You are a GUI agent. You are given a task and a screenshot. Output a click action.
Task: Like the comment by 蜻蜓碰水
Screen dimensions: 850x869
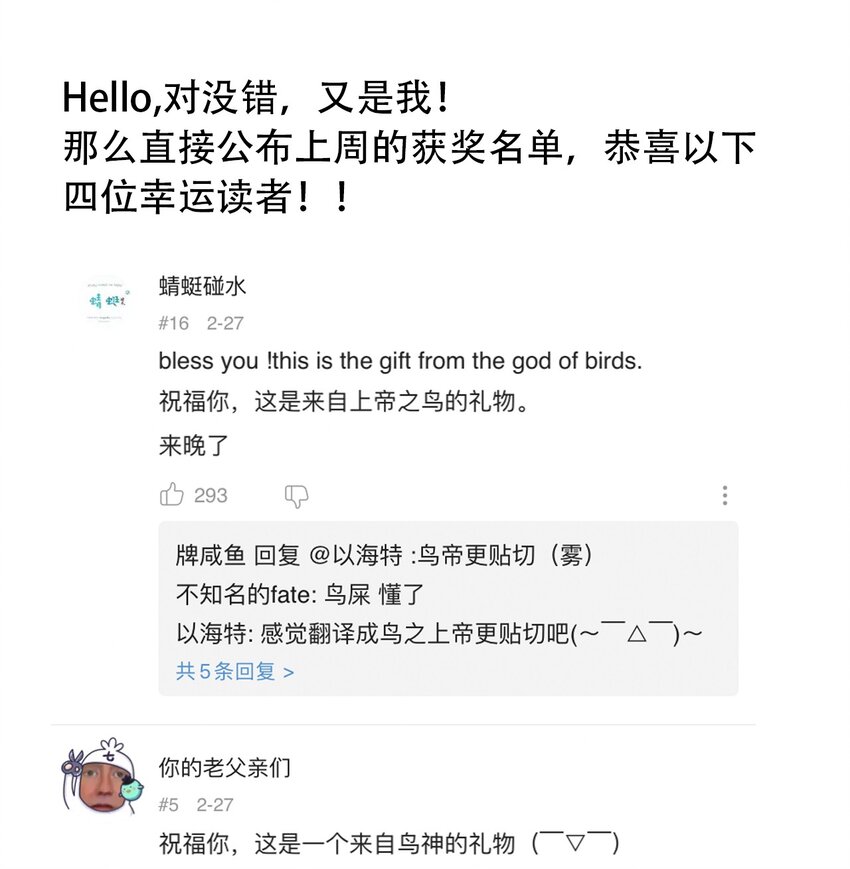click(x=172, y=495)
